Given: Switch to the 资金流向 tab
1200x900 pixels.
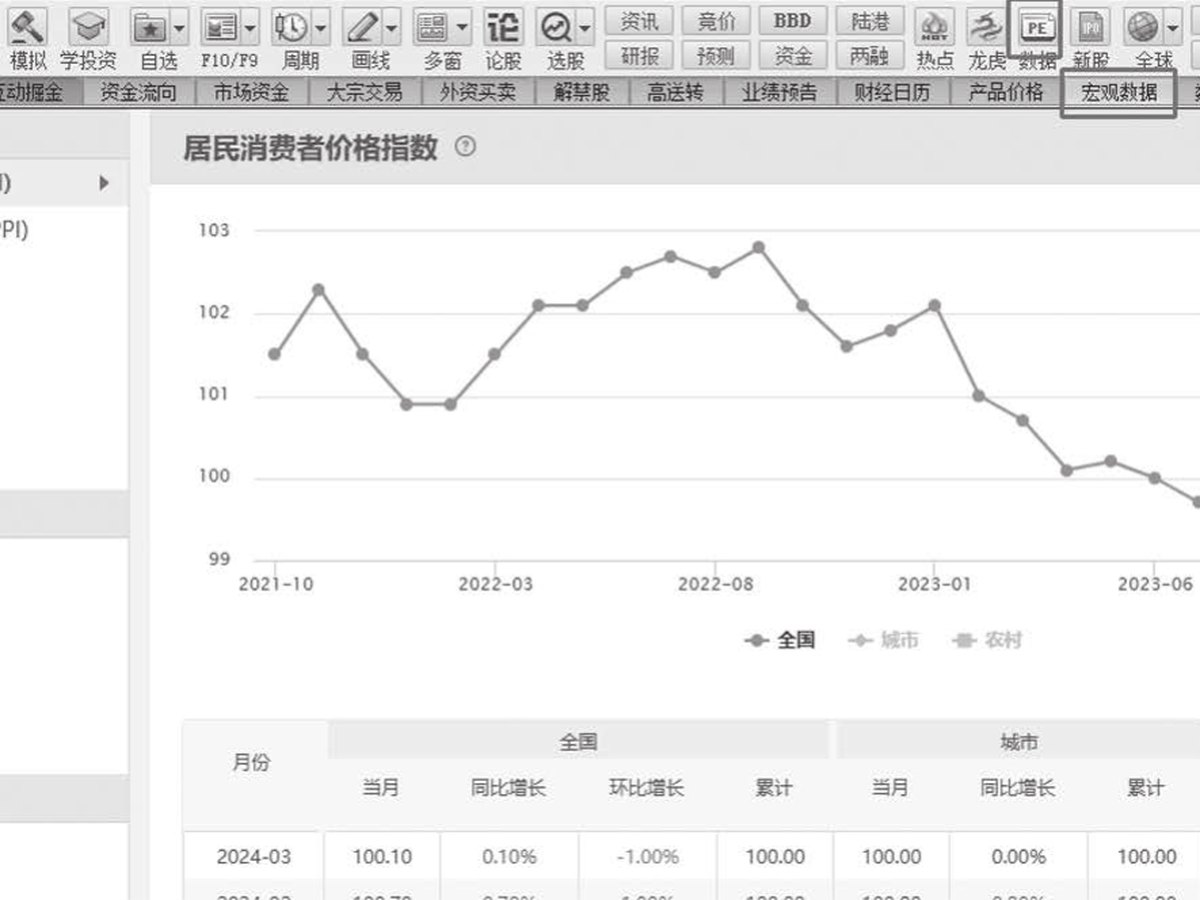Looking at the screenshot, I should [x=139, y=93].
